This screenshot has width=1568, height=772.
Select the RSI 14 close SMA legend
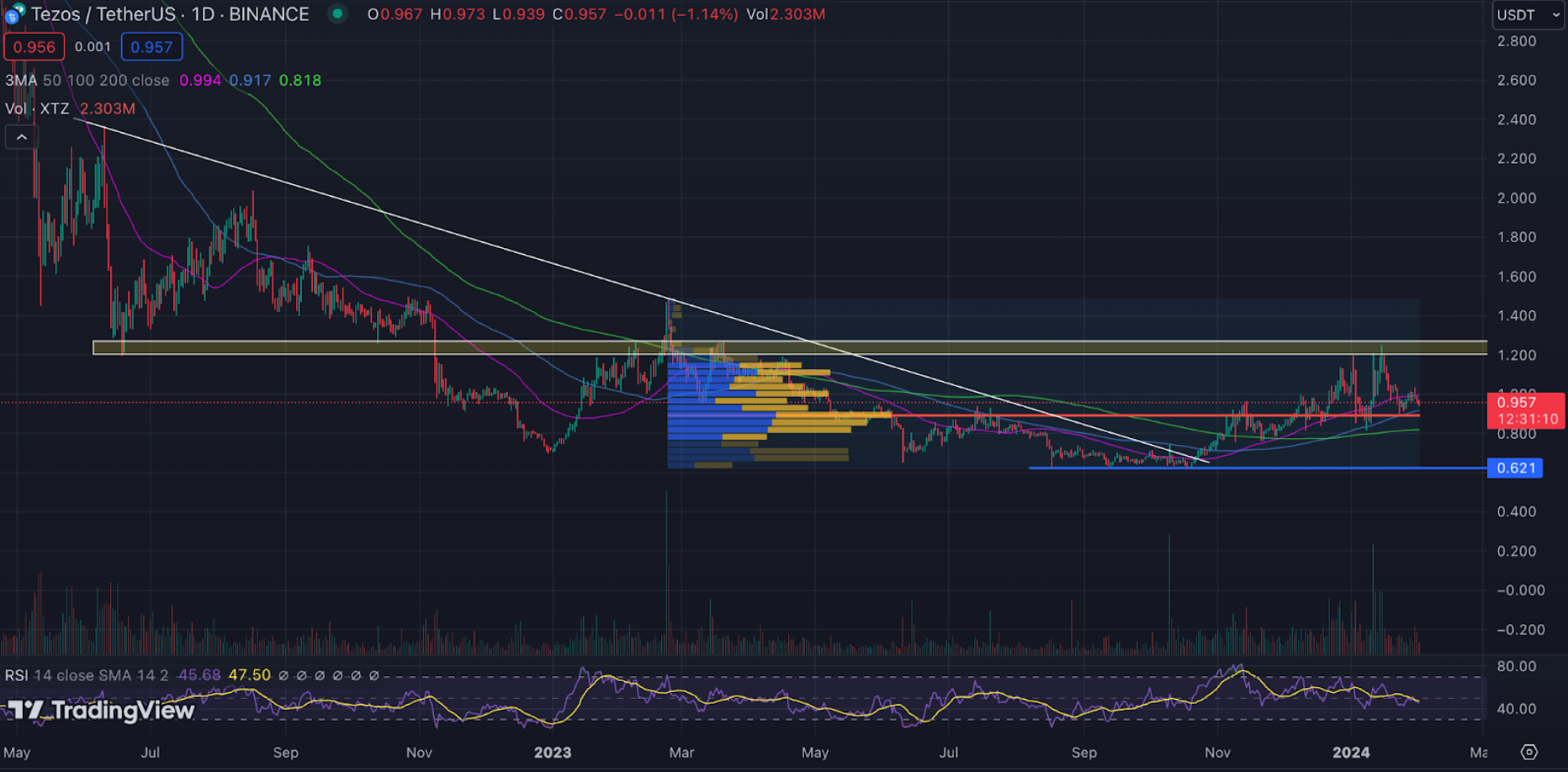tap(87, 675)
